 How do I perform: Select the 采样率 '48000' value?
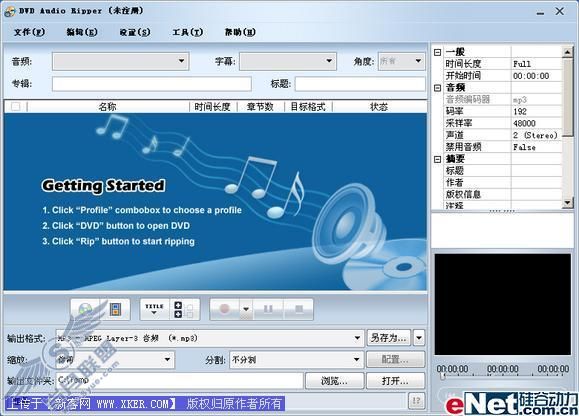537,123
